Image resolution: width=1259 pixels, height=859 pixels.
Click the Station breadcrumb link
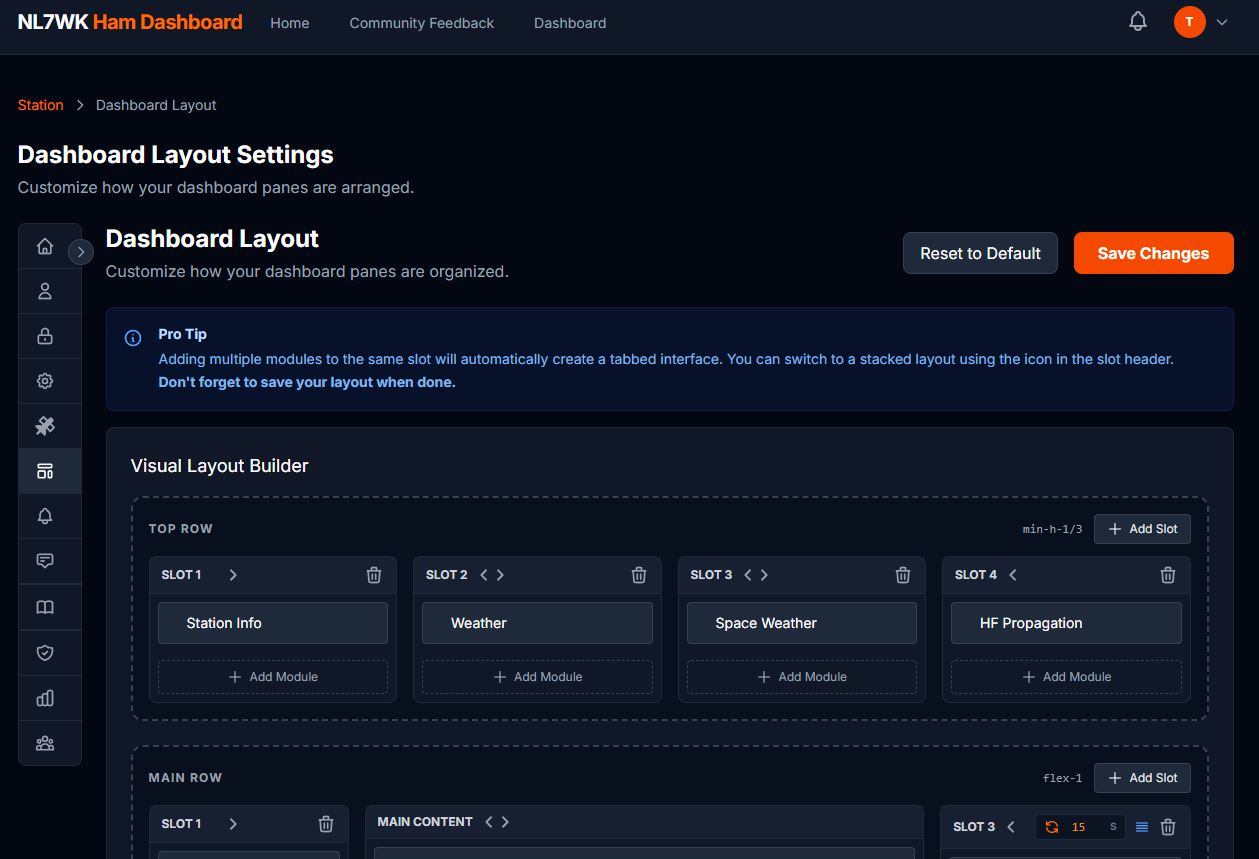tap(41, 105)
